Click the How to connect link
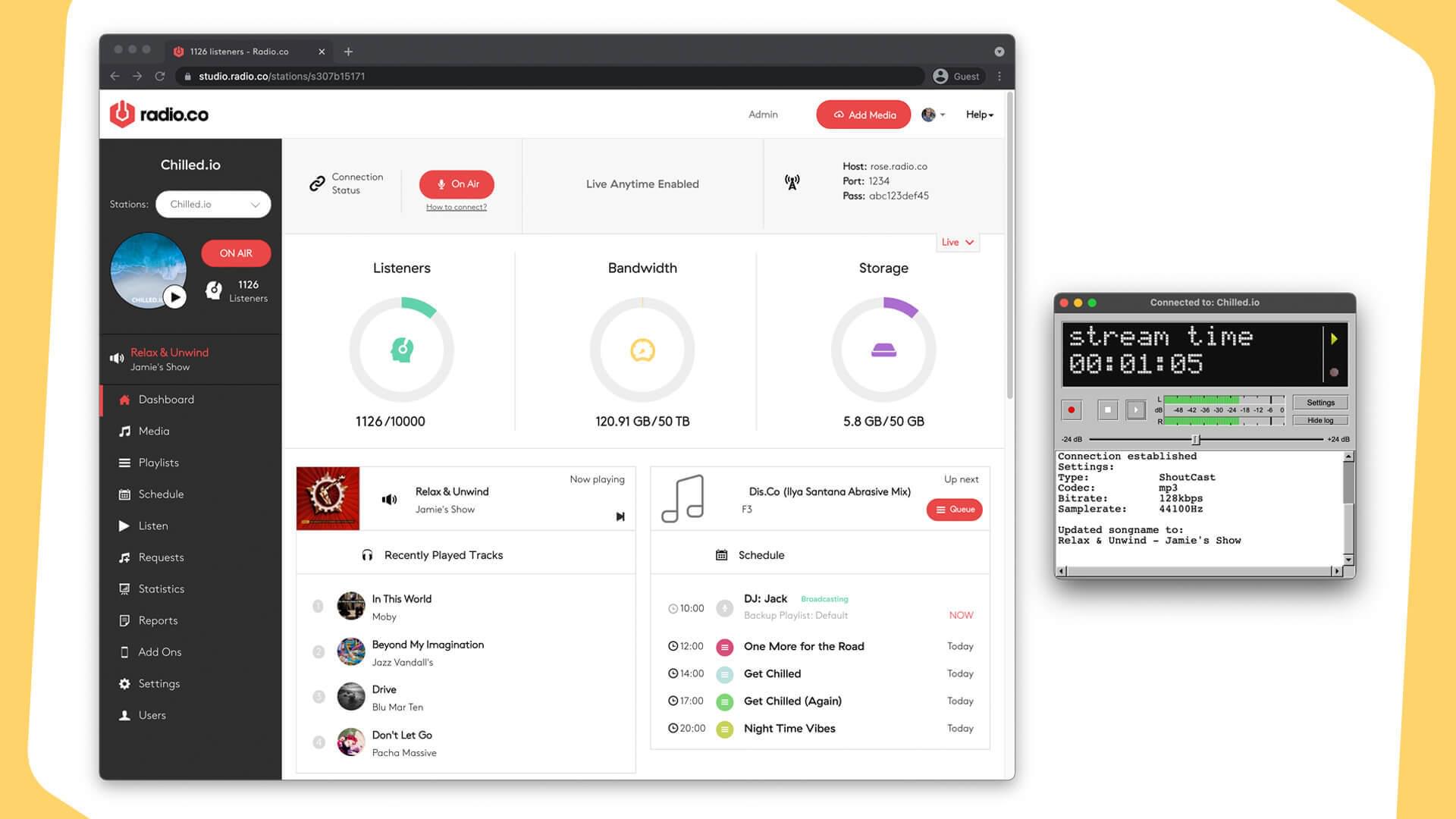The width and height of the screenshot is (1456, 819). (456, 207)
